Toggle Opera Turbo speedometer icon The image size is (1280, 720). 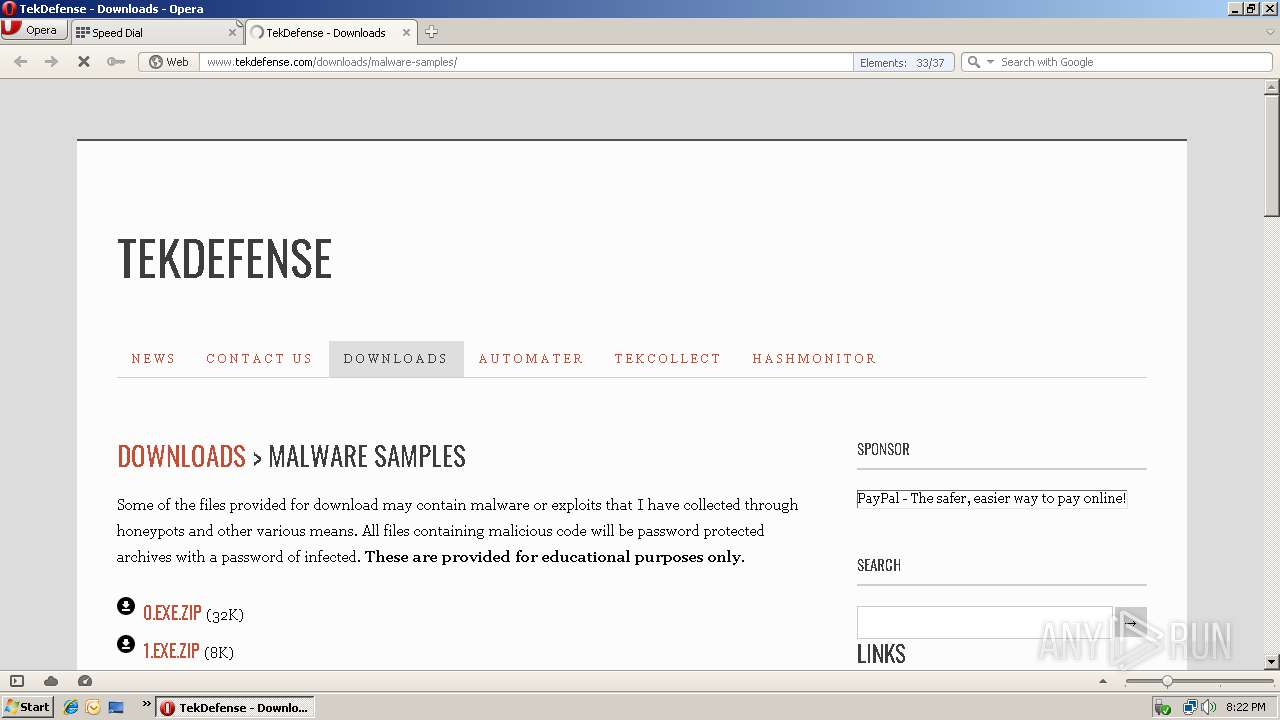[85, 681]
